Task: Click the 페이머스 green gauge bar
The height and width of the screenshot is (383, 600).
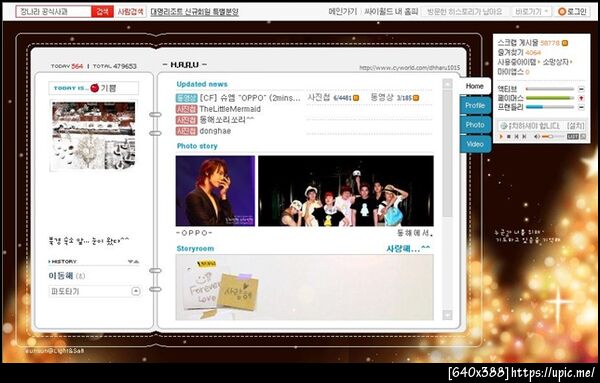Action: [550, 98]
